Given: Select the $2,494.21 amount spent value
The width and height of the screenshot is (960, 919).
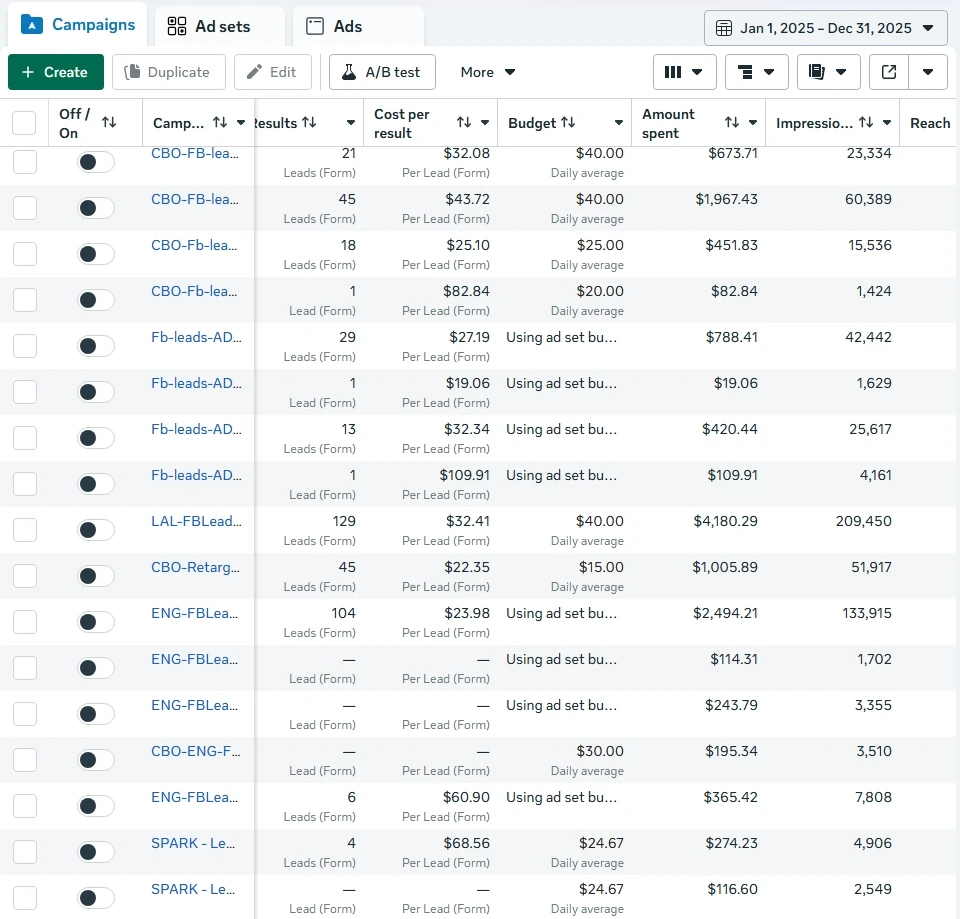Looking at the screenshot, I should 726,613.
